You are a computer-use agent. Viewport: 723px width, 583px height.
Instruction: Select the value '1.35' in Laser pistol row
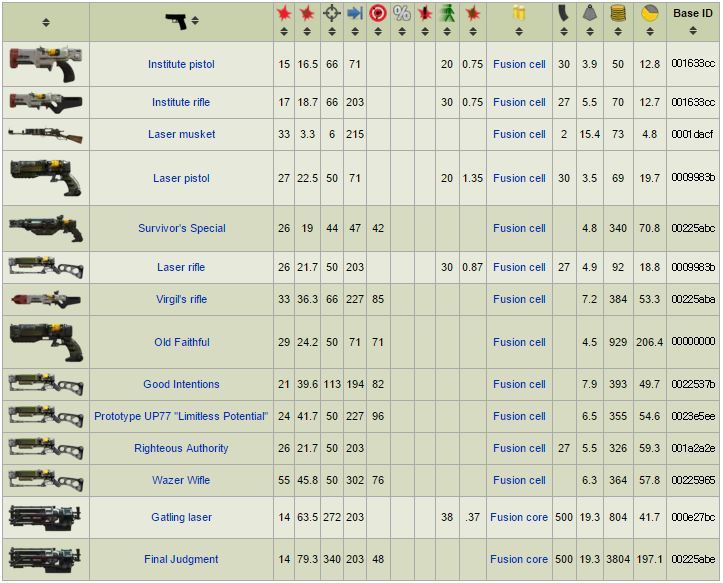pyautogui.click(x=473, y=178)
